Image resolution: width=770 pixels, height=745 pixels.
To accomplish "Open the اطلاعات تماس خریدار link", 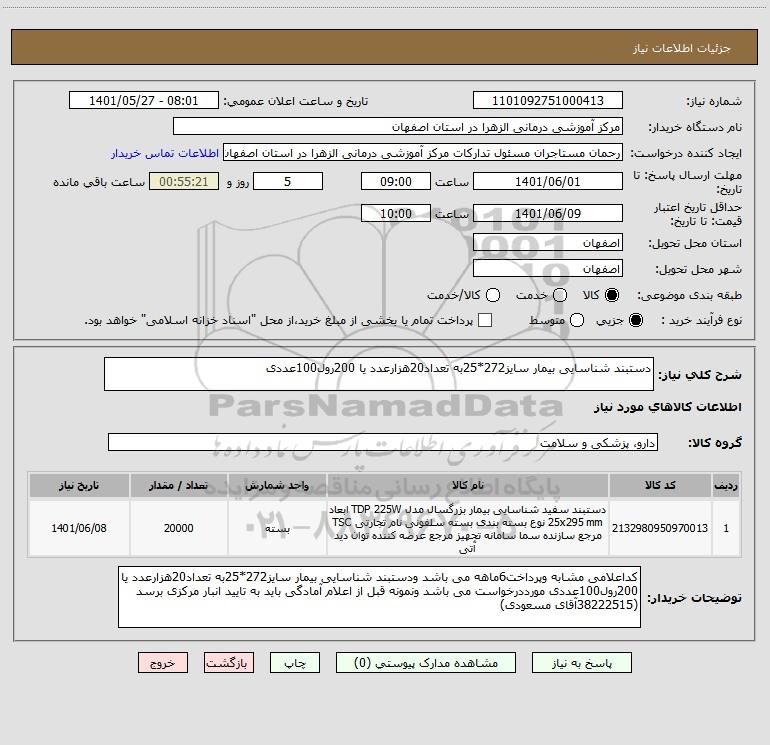I will click(165, 153).
